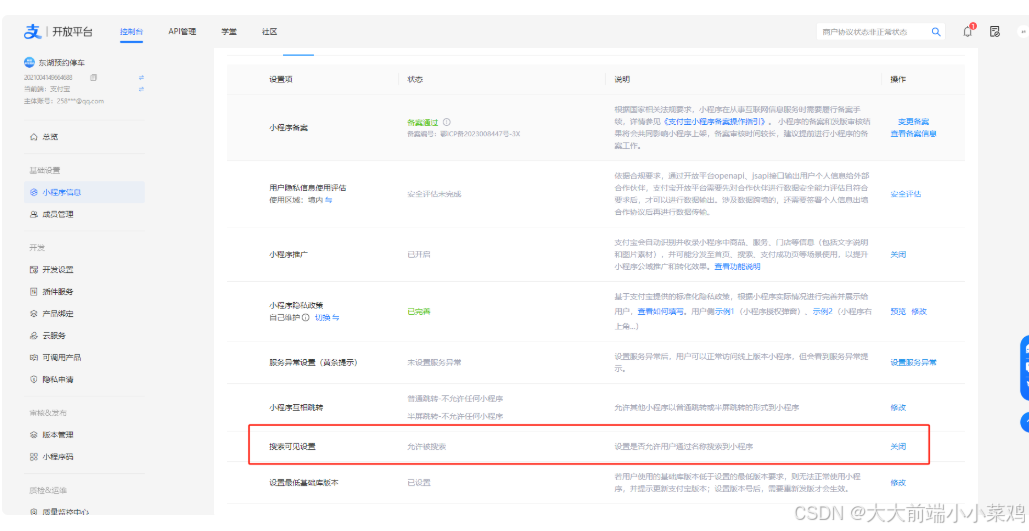The width and height of the screenshot is (1029, 531).
Task: Select 小程序信息 in the sidebar
Action: 84,192
